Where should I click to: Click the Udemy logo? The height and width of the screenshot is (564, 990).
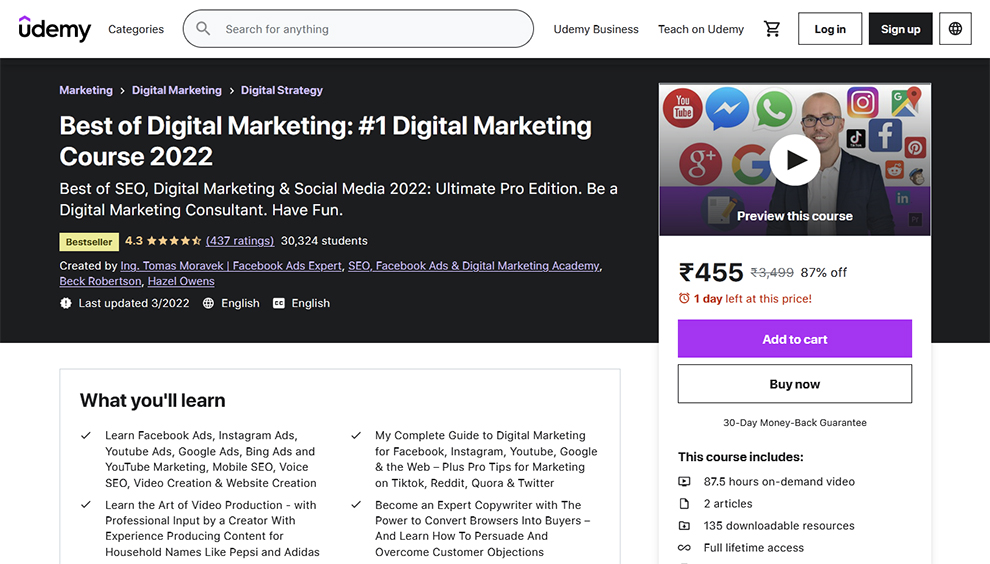(55, 29)
